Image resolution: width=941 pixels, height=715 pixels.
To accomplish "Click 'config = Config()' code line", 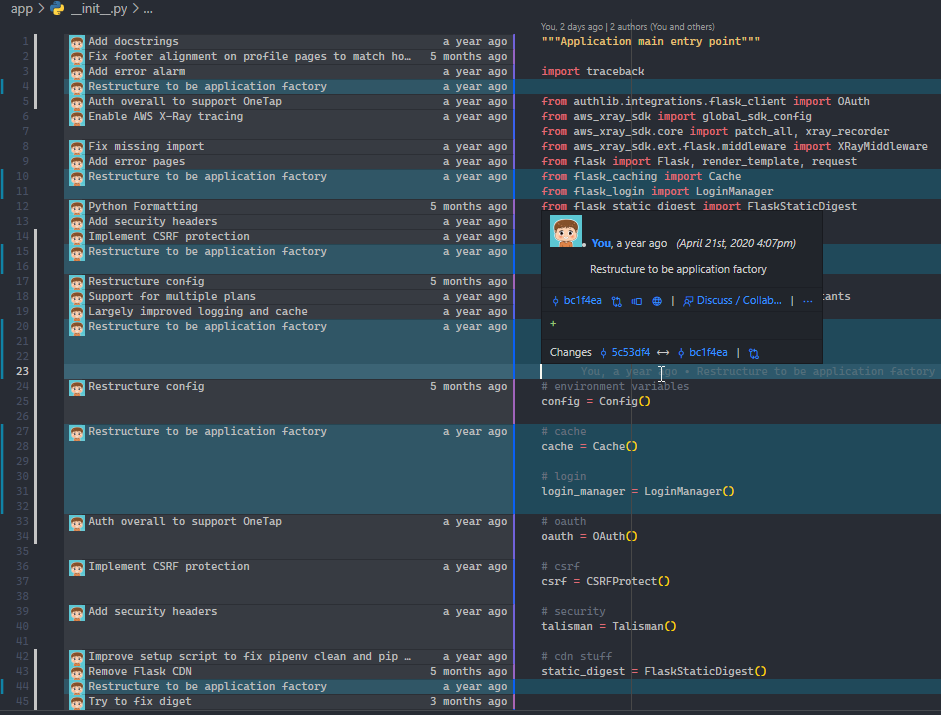I will (596, 402).
